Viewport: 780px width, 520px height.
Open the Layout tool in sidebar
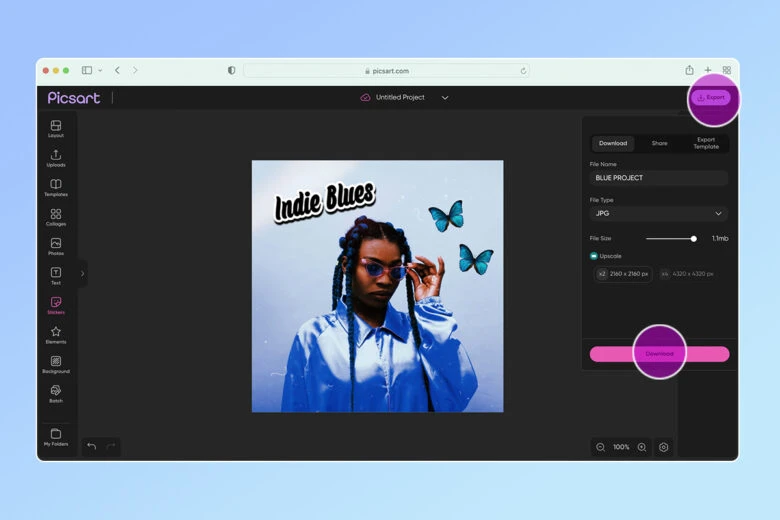[56, 128]
